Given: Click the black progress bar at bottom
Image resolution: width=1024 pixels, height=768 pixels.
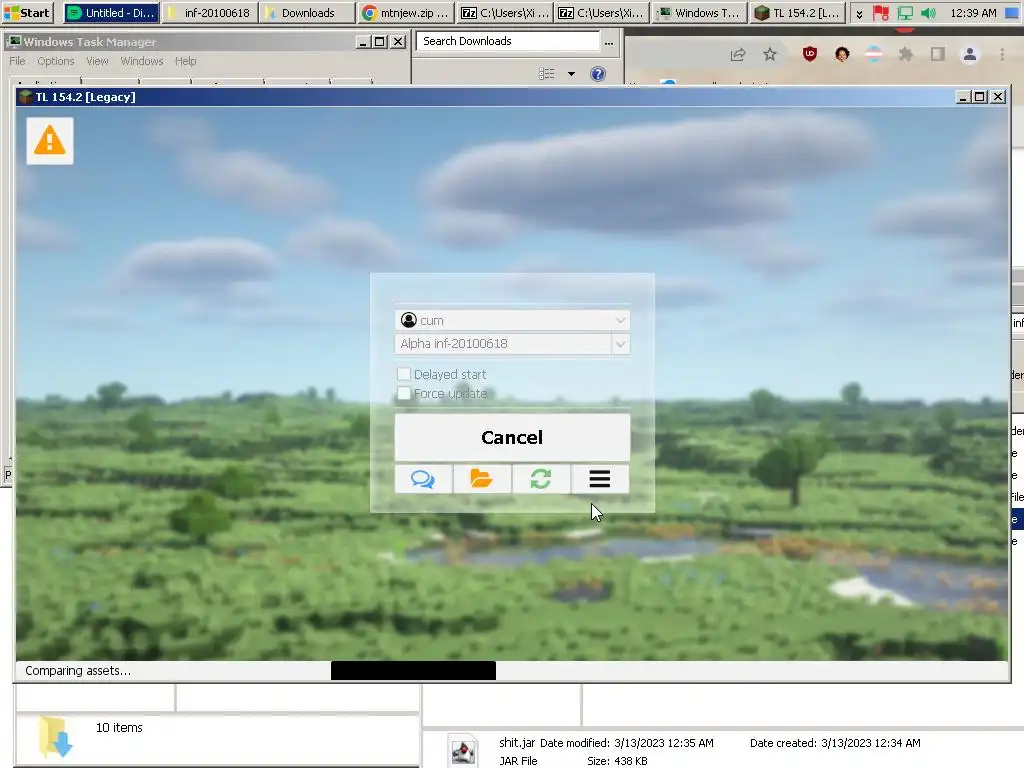Looking at the screenshot, I should [x=413, y=670].
